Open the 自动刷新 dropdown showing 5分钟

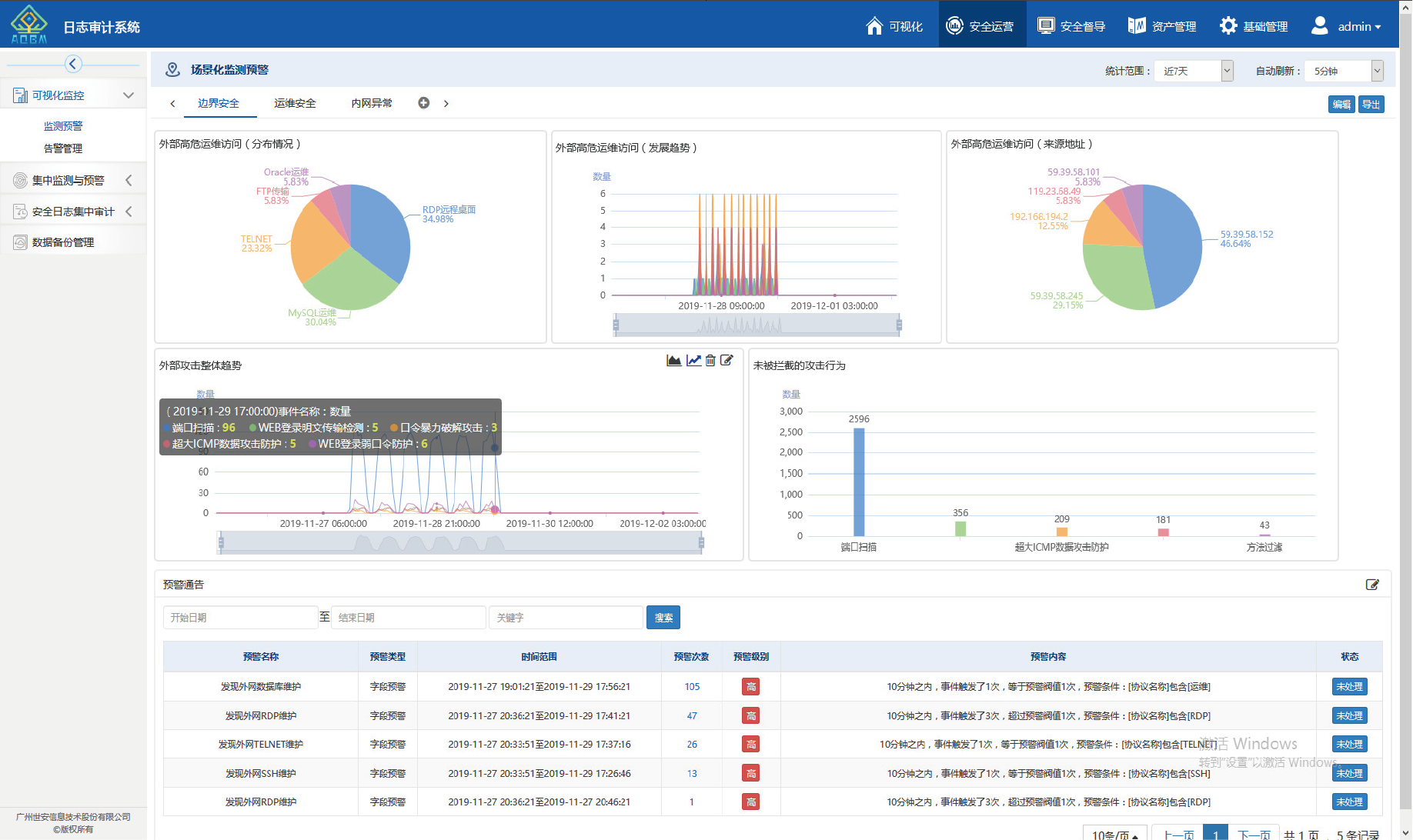1344,71
